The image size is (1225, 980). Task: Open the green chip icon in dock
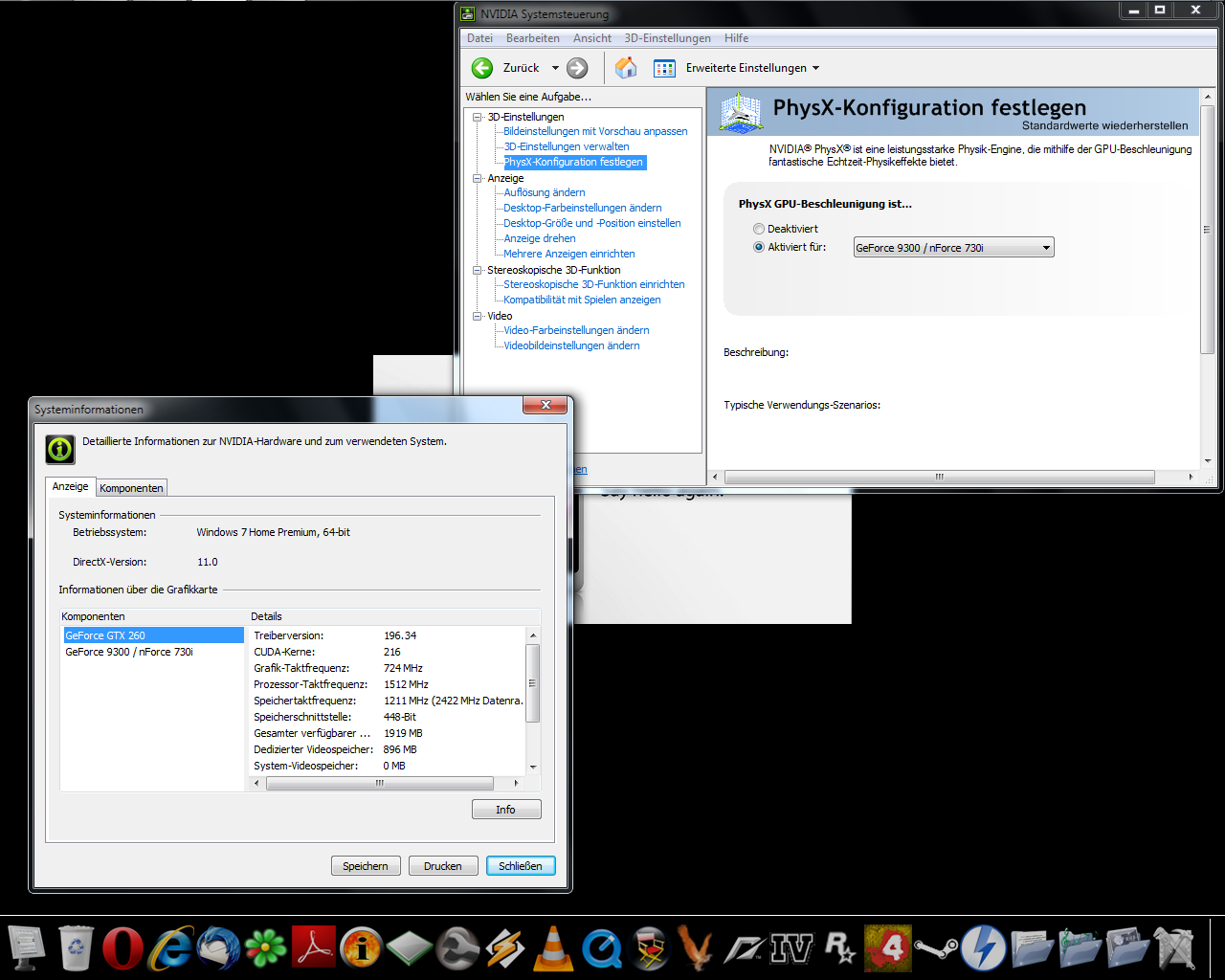410,948
